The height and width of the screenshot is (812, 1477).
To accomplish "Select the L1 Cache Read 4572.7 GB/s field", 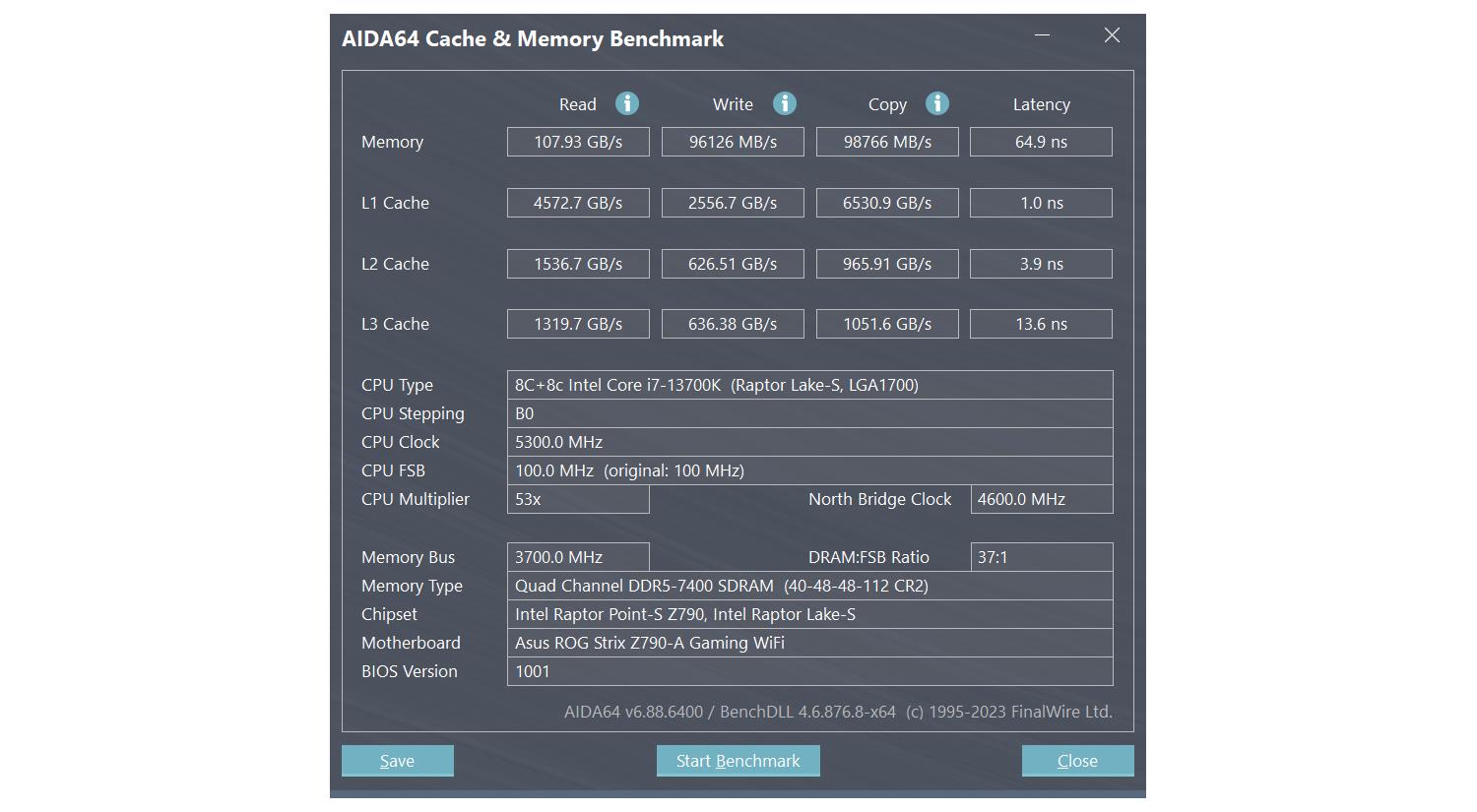I will [x=578, y=203].
